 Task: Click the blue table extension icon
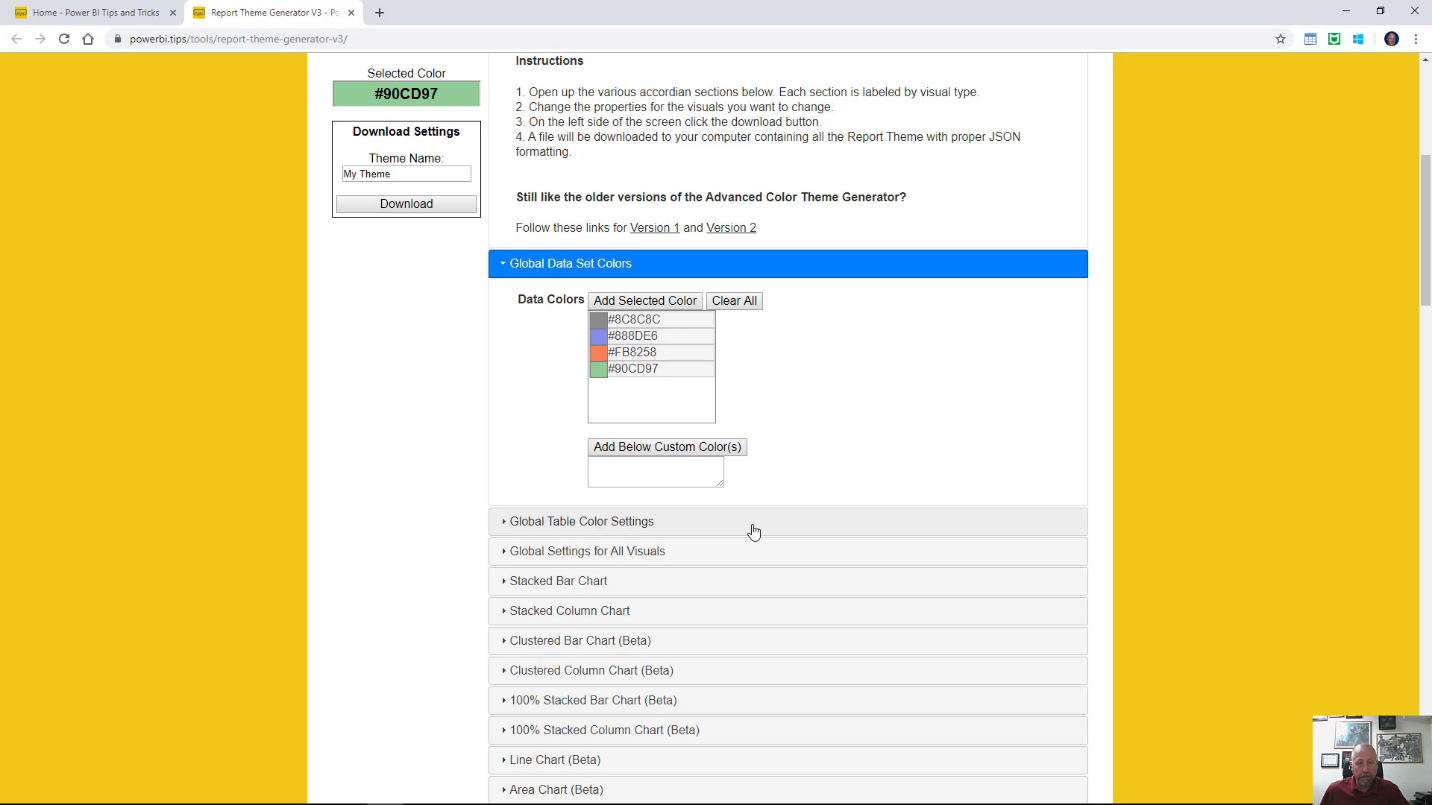tap(1310, 39)
